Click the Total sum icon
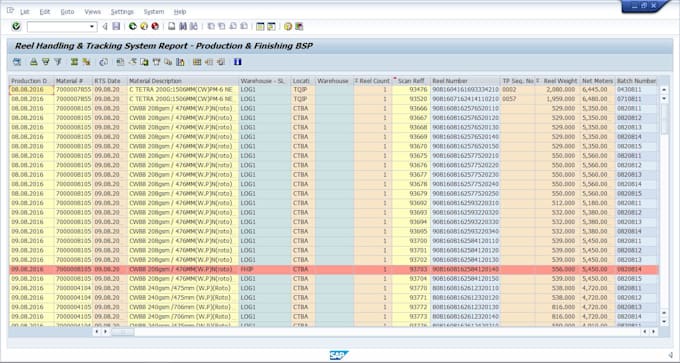The height and width of the screenshot is (363, 680). (x=74, y=62)
